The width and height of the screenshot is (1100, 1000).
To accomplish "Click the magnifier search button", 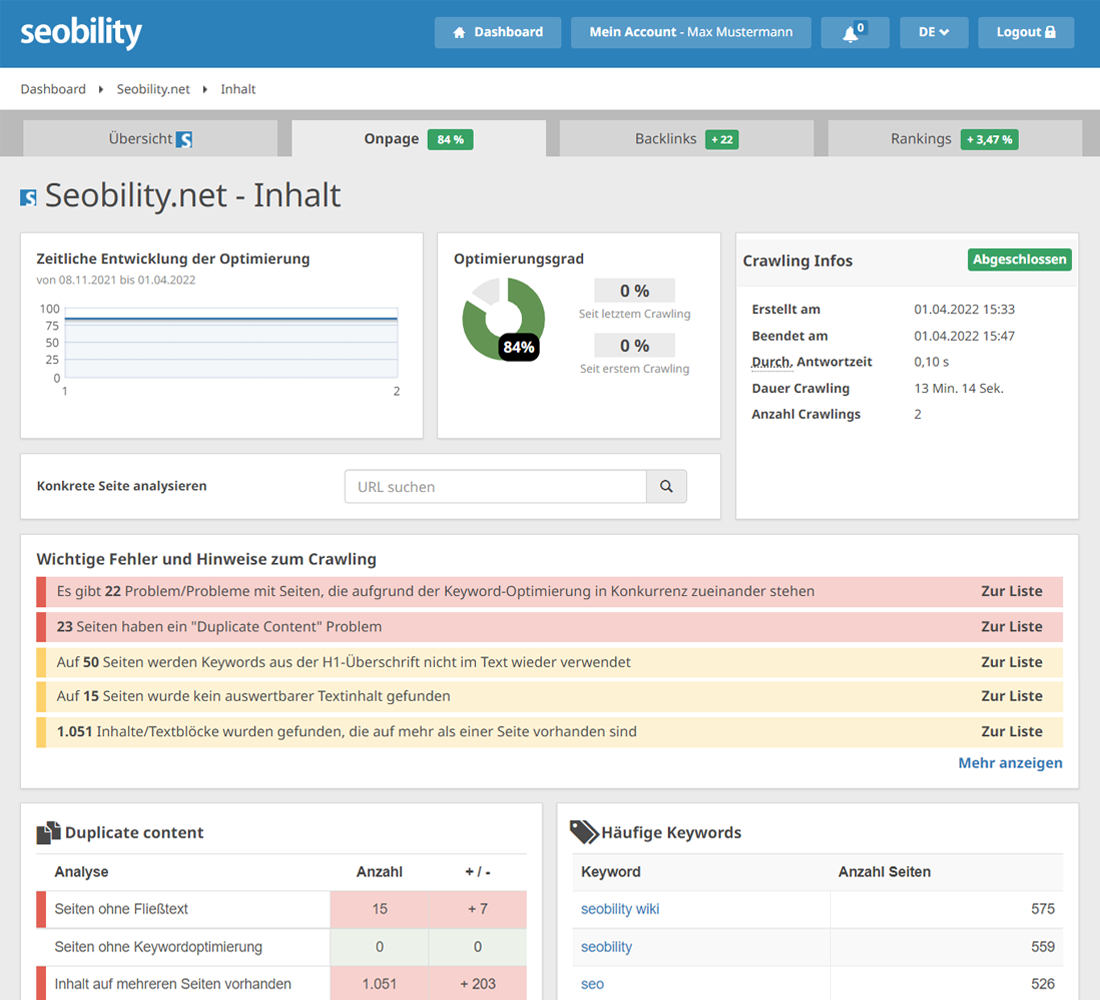I will (x=666, y=486).
